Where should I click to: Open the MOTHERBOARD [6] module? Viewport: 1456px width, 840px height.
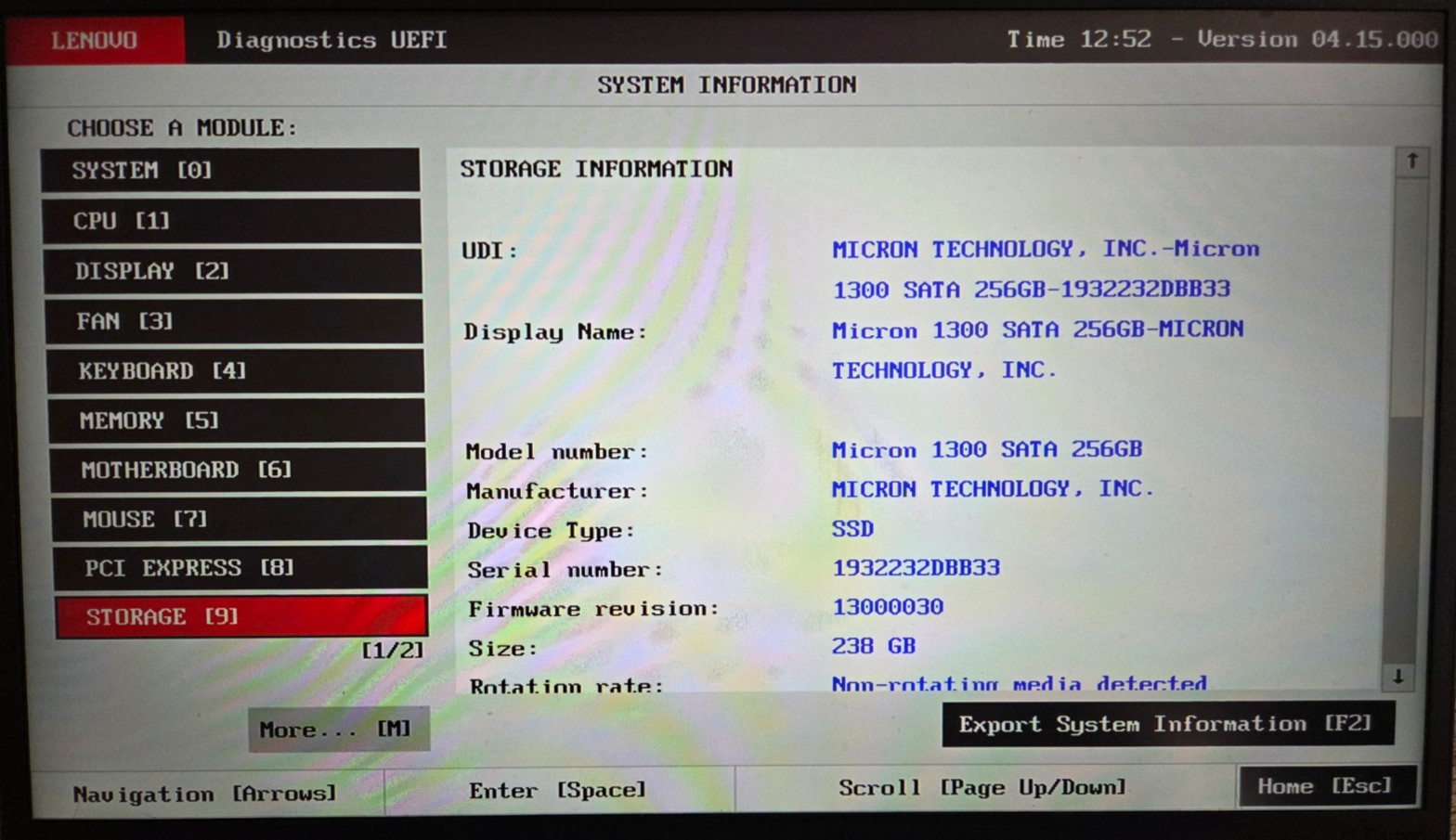(238, 470)
